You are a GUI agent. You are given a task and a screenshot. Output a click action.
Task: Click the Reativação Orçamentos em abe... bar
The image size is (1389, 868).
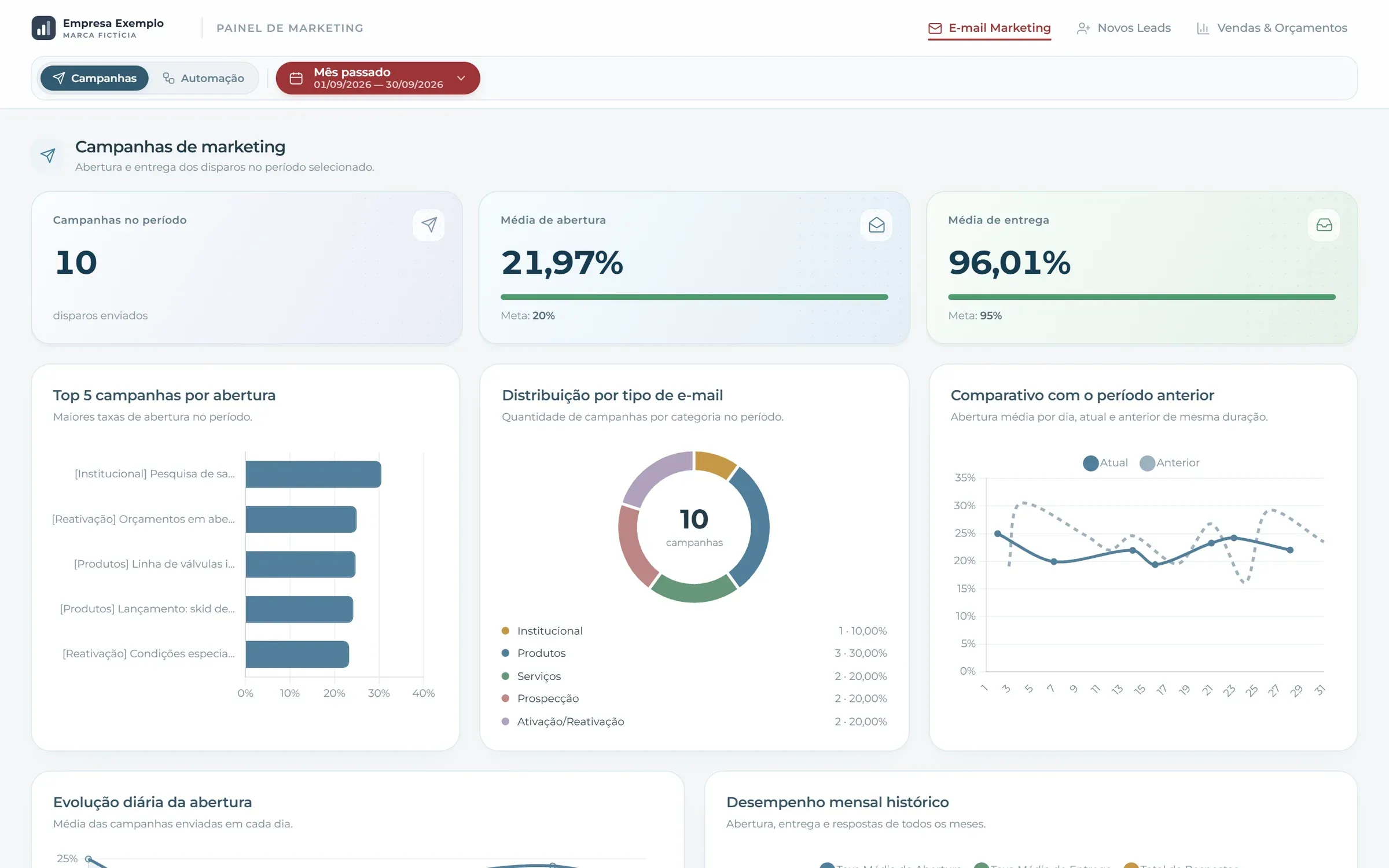tap(301, 520)
